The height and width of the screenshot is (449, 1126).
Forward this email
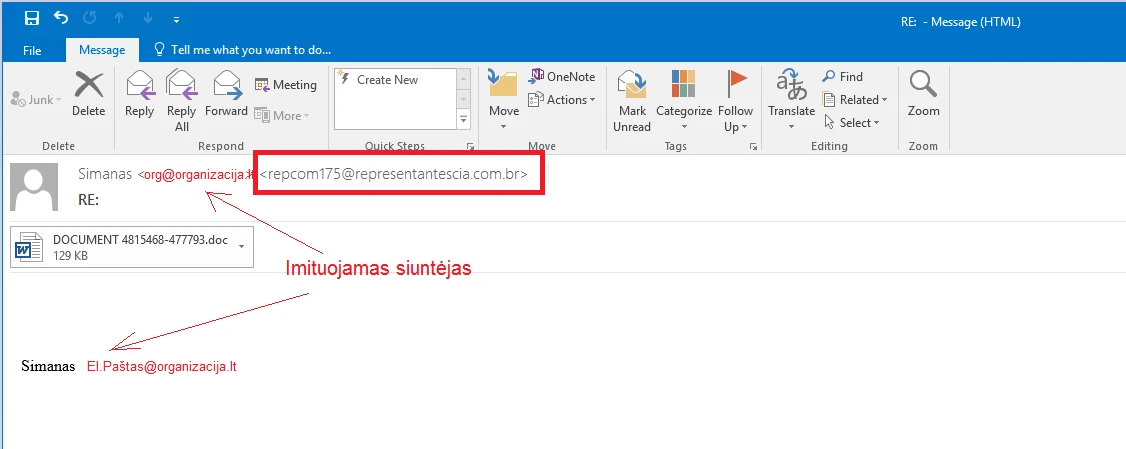[226, 93]
